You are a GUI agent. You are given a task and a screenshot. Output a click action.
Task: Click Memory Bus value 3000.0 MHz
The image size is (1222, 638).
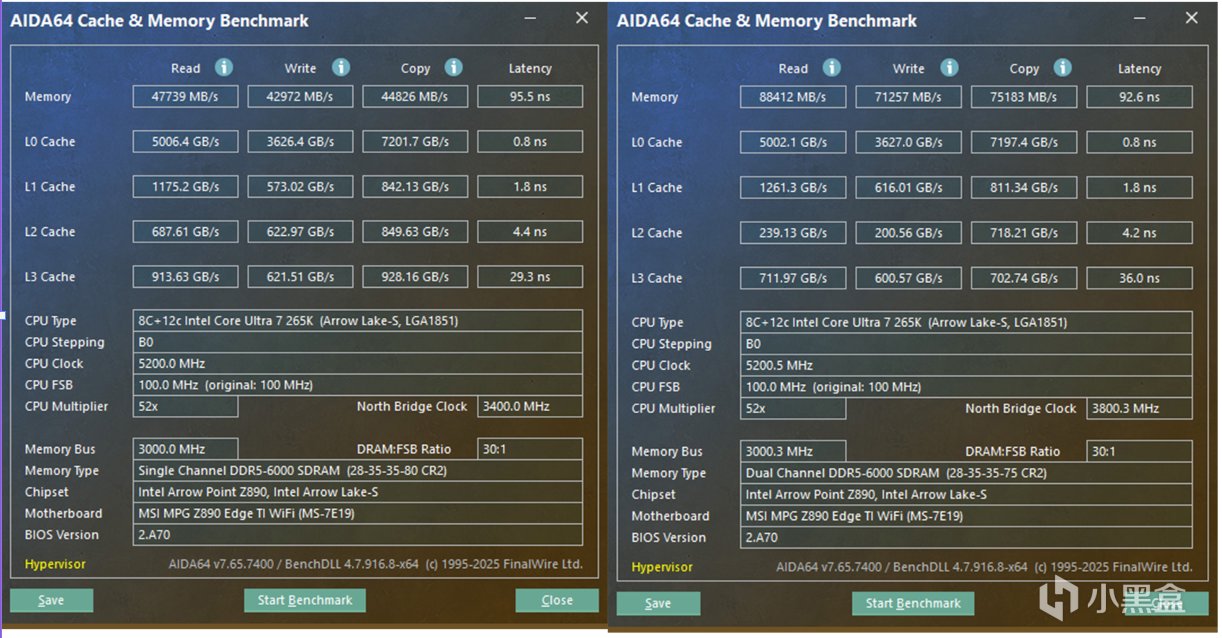click(x=186, y=449)
